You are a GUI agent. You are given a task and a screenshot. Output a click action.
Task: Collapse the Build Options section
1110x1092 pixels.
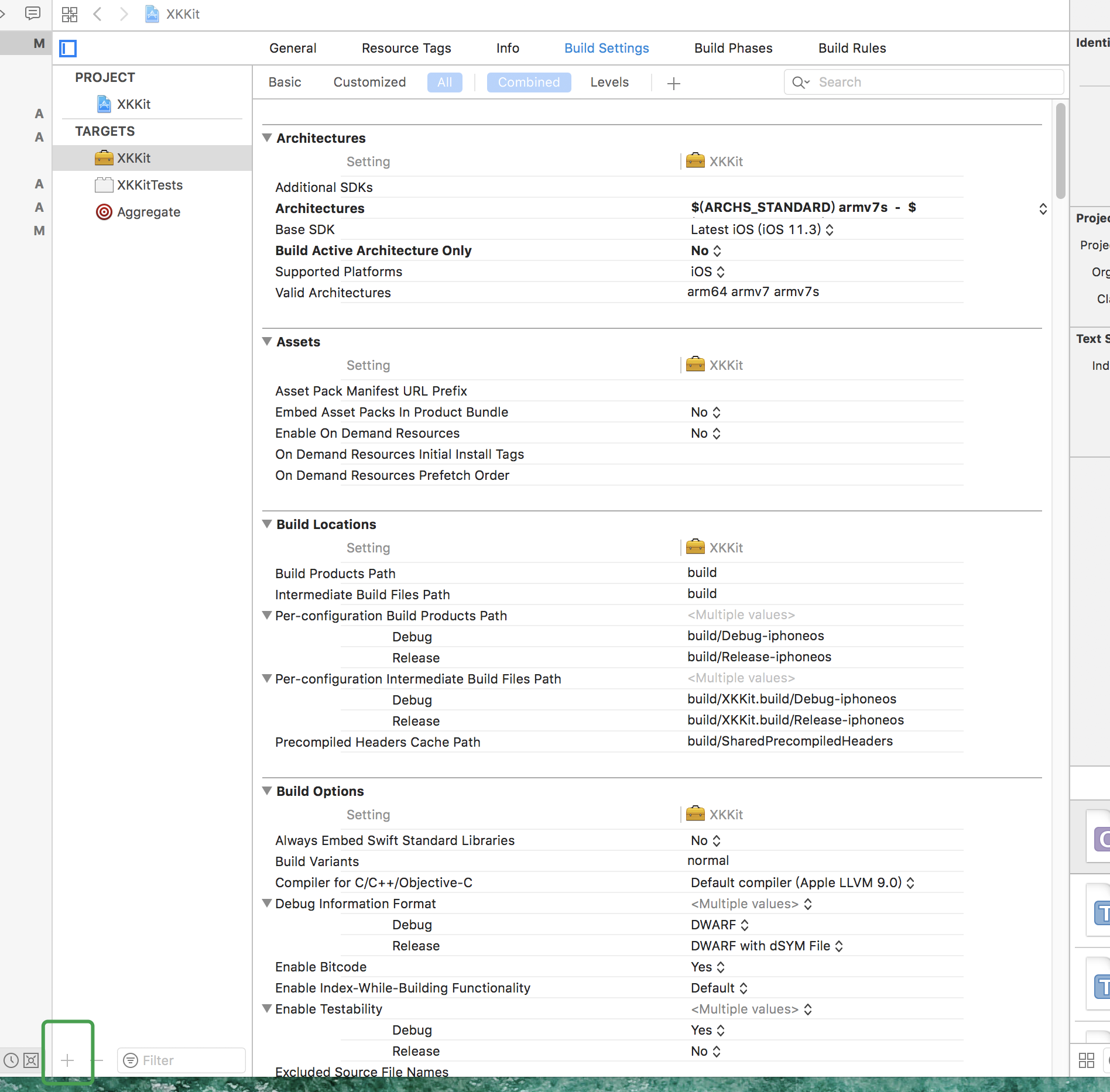tap(267, 791)
